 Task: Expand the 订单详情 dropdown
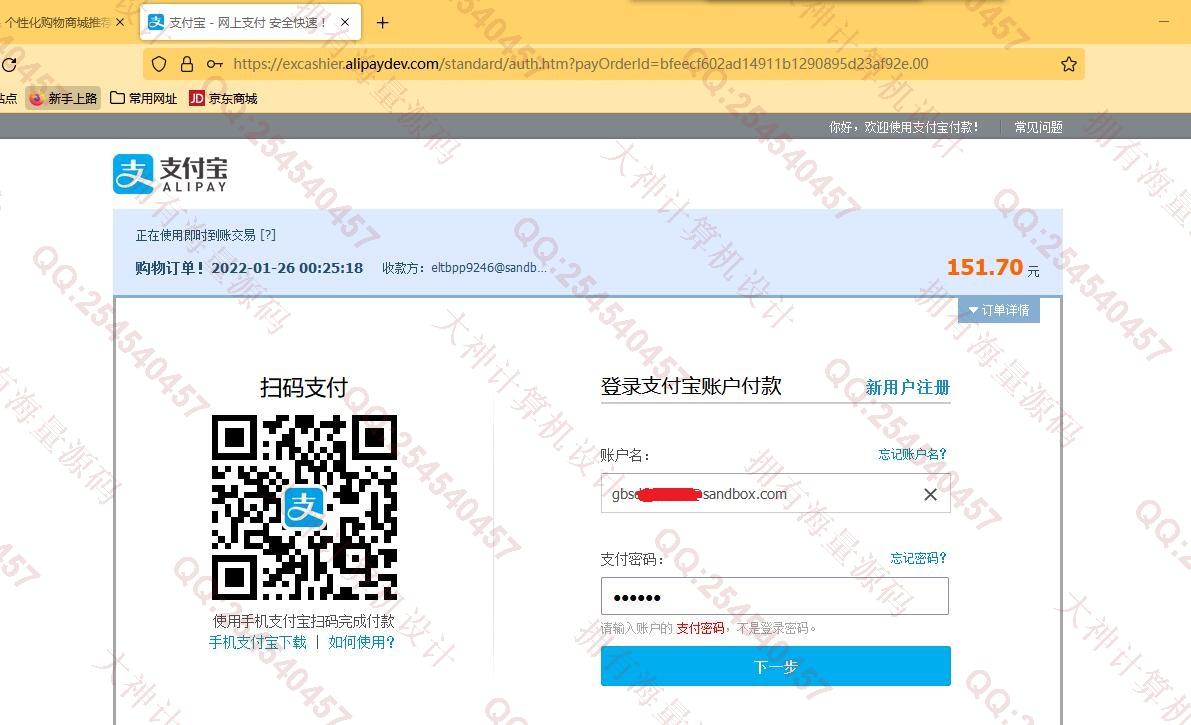click(x=999, y=310)
